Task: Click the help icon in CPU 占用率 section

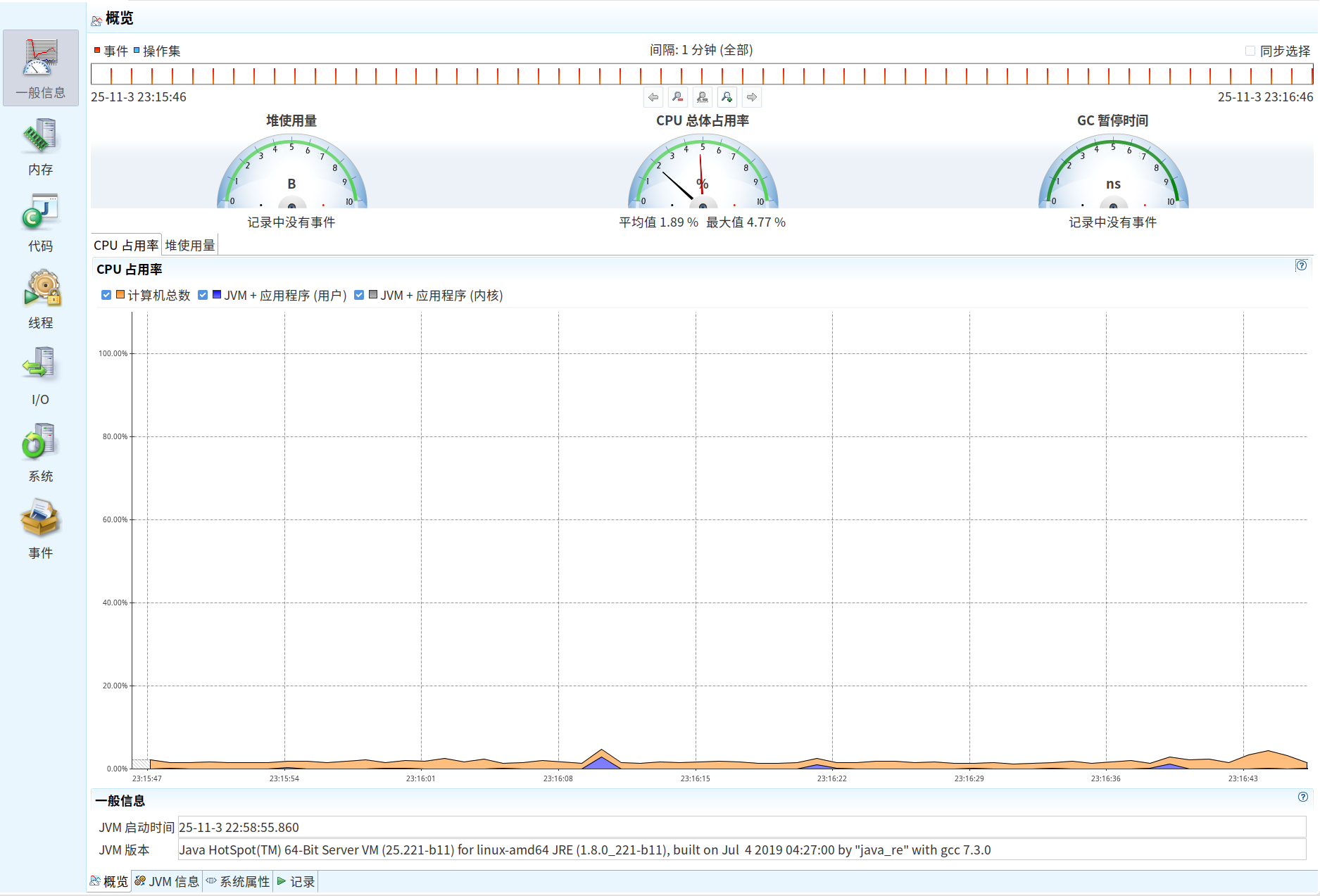Action: click(1301, 265)
